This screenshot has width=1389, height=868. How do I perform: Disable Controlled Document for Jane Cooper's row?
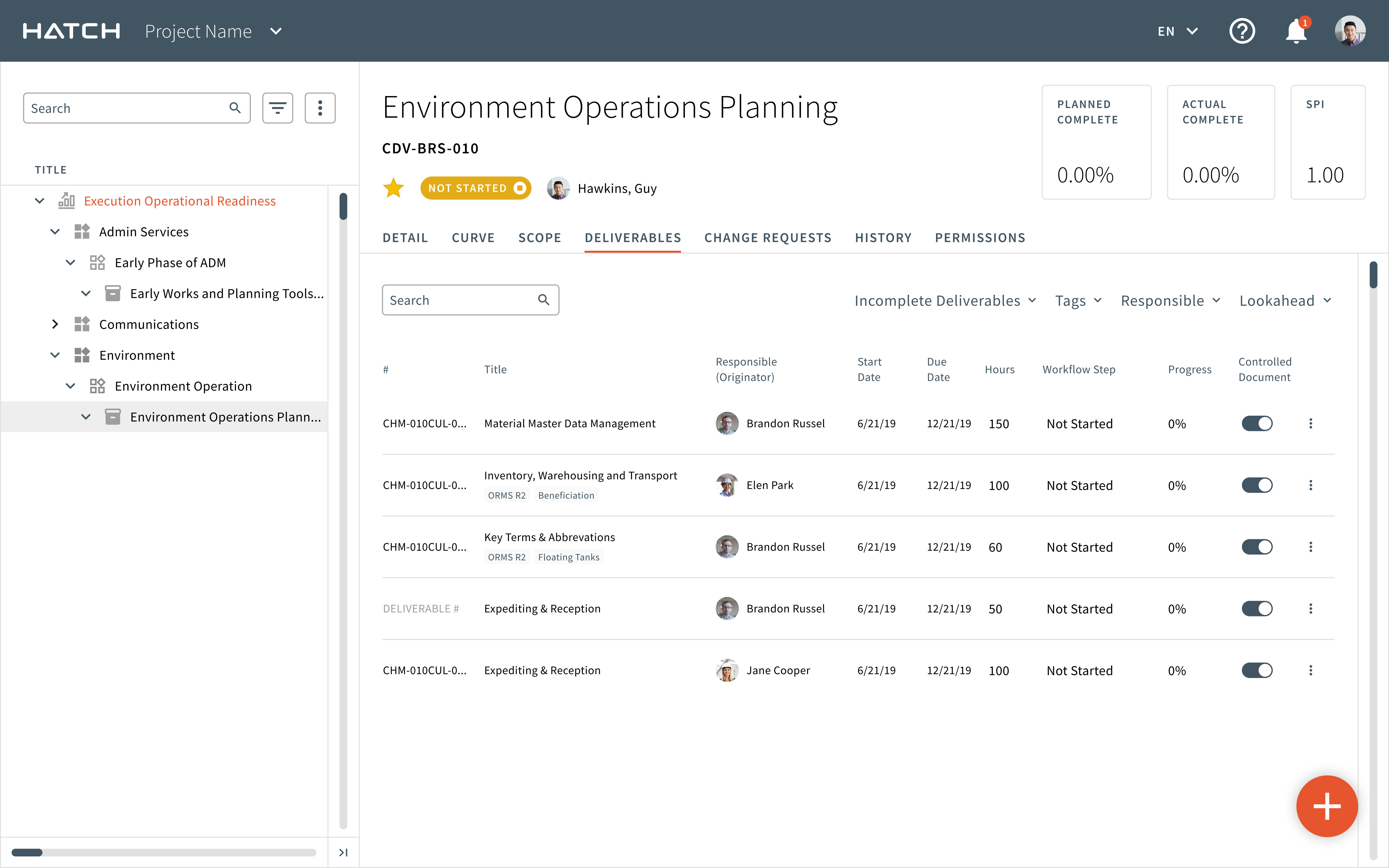click(1256, 671)
